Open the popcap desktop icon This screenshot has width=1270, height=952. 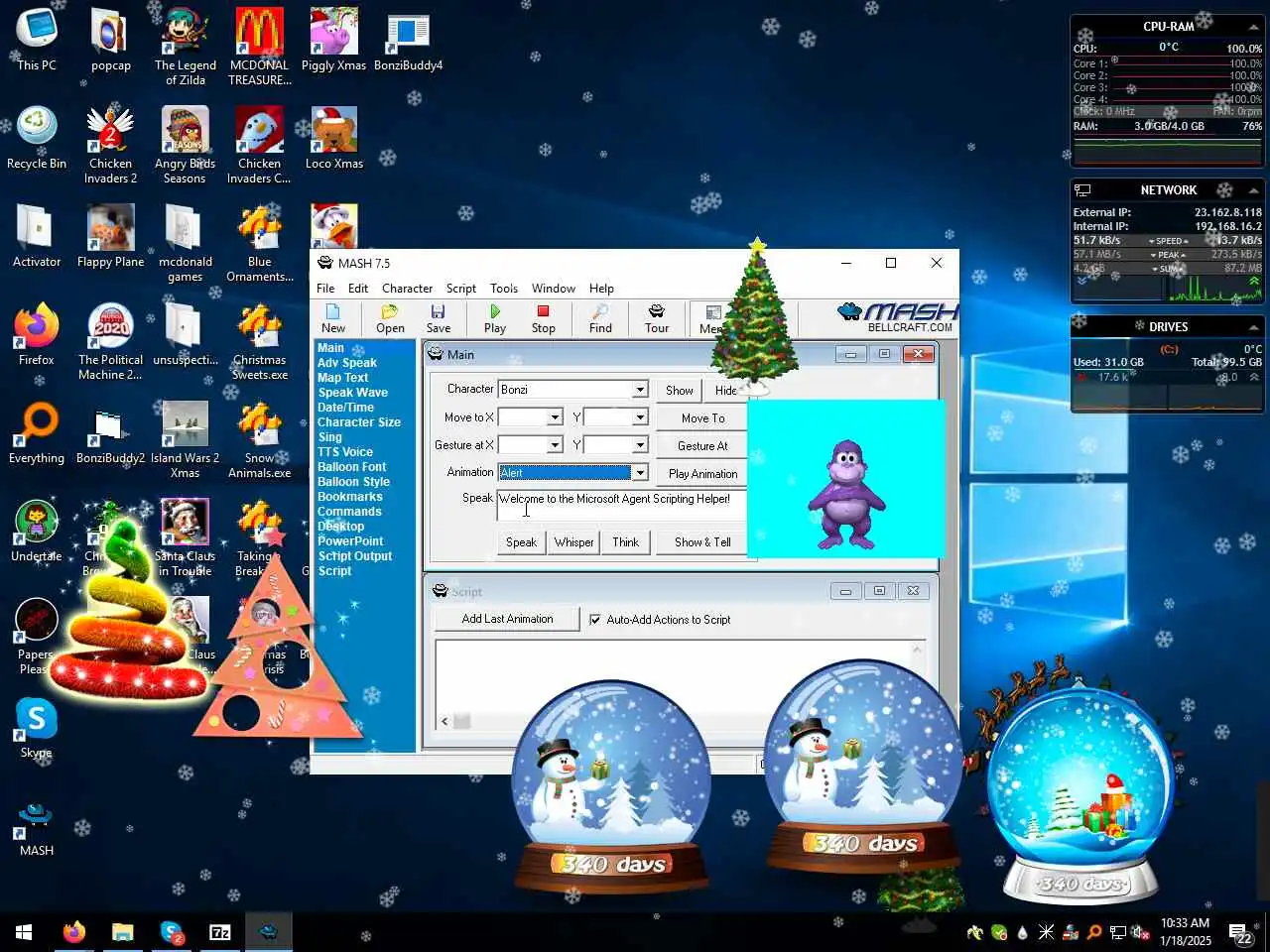(x=111, y=41)
